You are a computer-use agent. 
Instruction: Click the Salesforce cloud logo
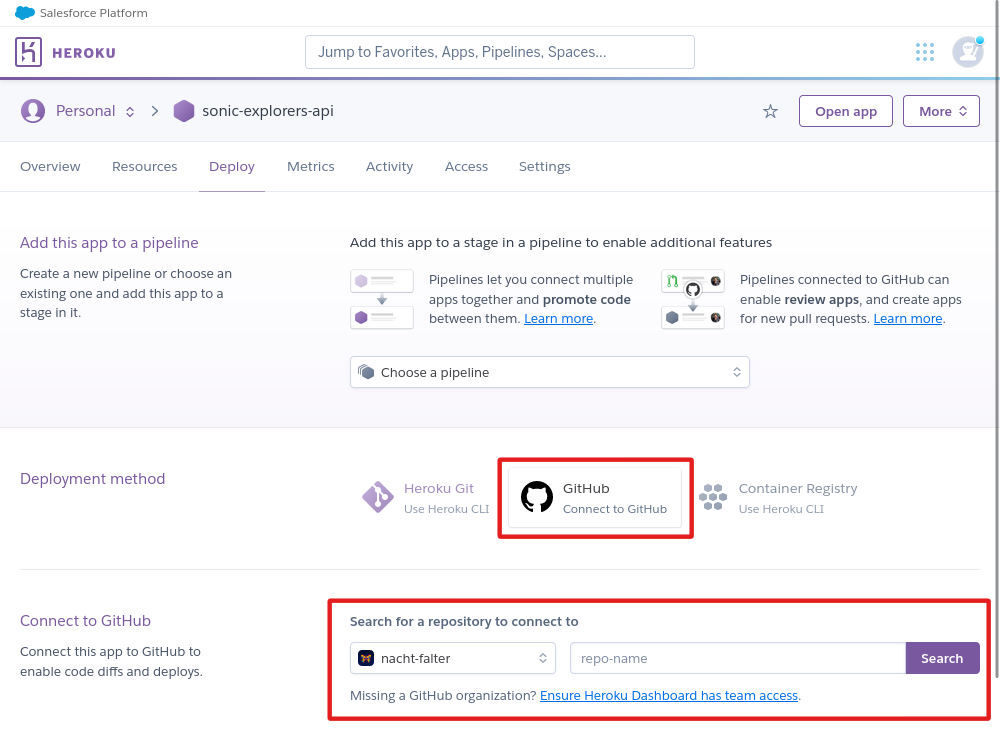coord(25,13)
